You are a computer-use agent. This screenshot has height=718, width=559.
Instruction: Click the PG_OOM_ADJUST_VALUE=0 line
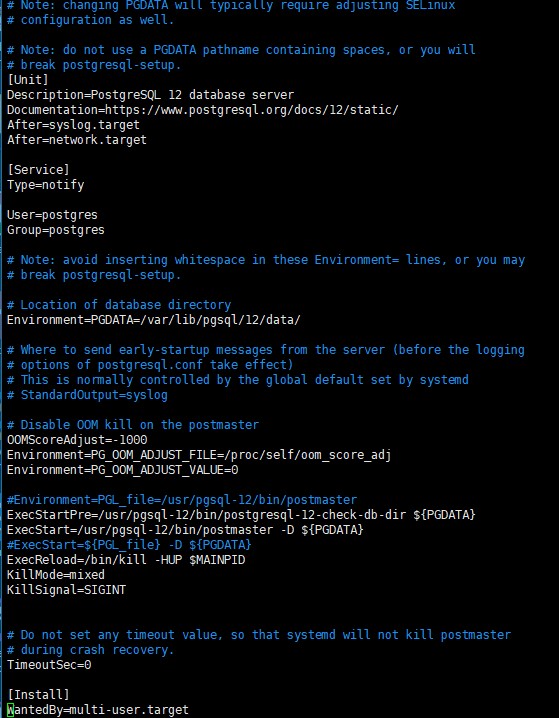pyautogui.click(x=122, y=470)
